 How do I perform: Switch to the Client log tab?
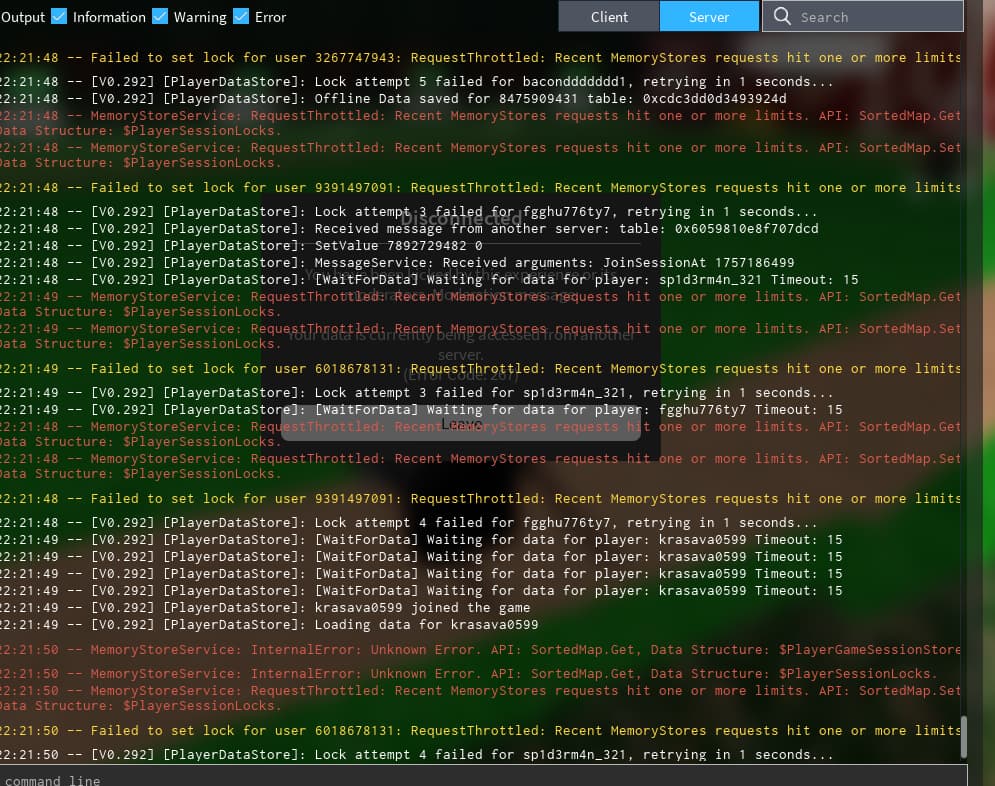tap(609, 16)
